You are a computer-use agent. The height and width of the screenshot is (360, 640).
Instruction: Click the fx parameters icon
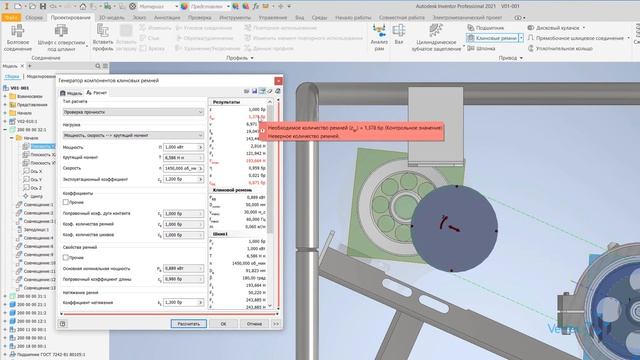click(x=256, y=6)
